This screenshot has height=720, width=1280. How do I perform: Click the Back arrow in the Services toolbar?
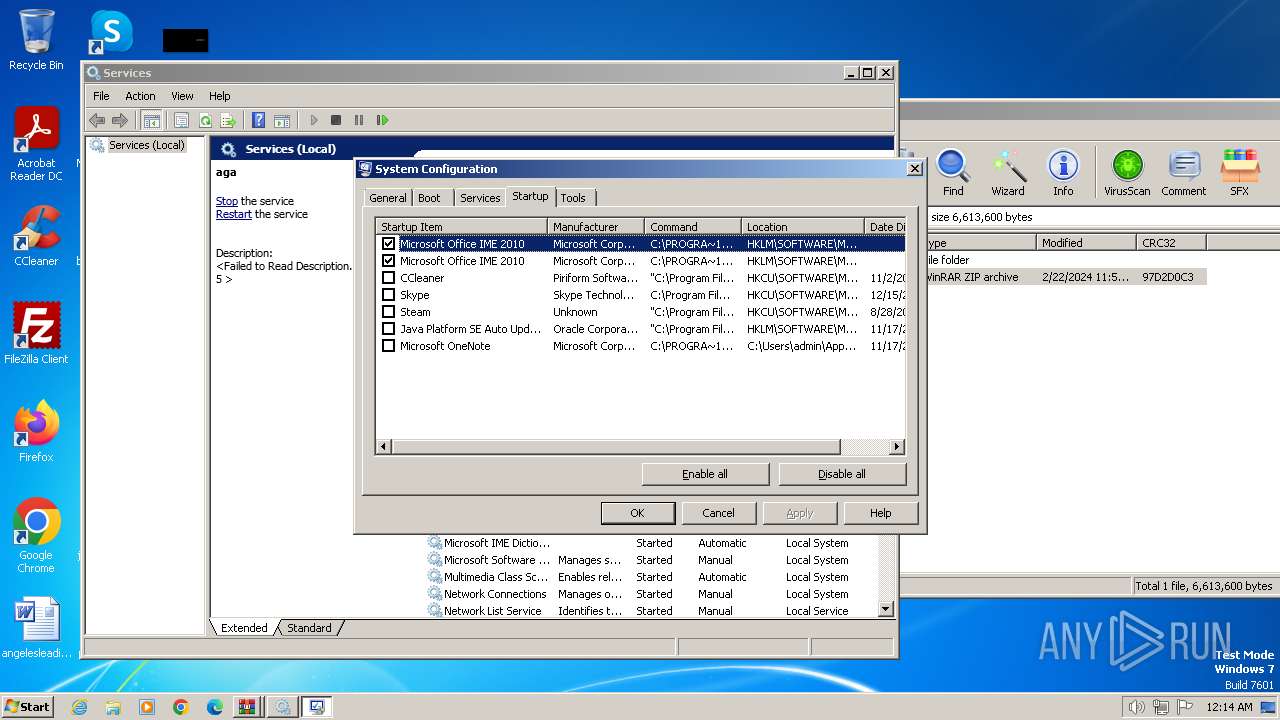click(x=97, y=120)
